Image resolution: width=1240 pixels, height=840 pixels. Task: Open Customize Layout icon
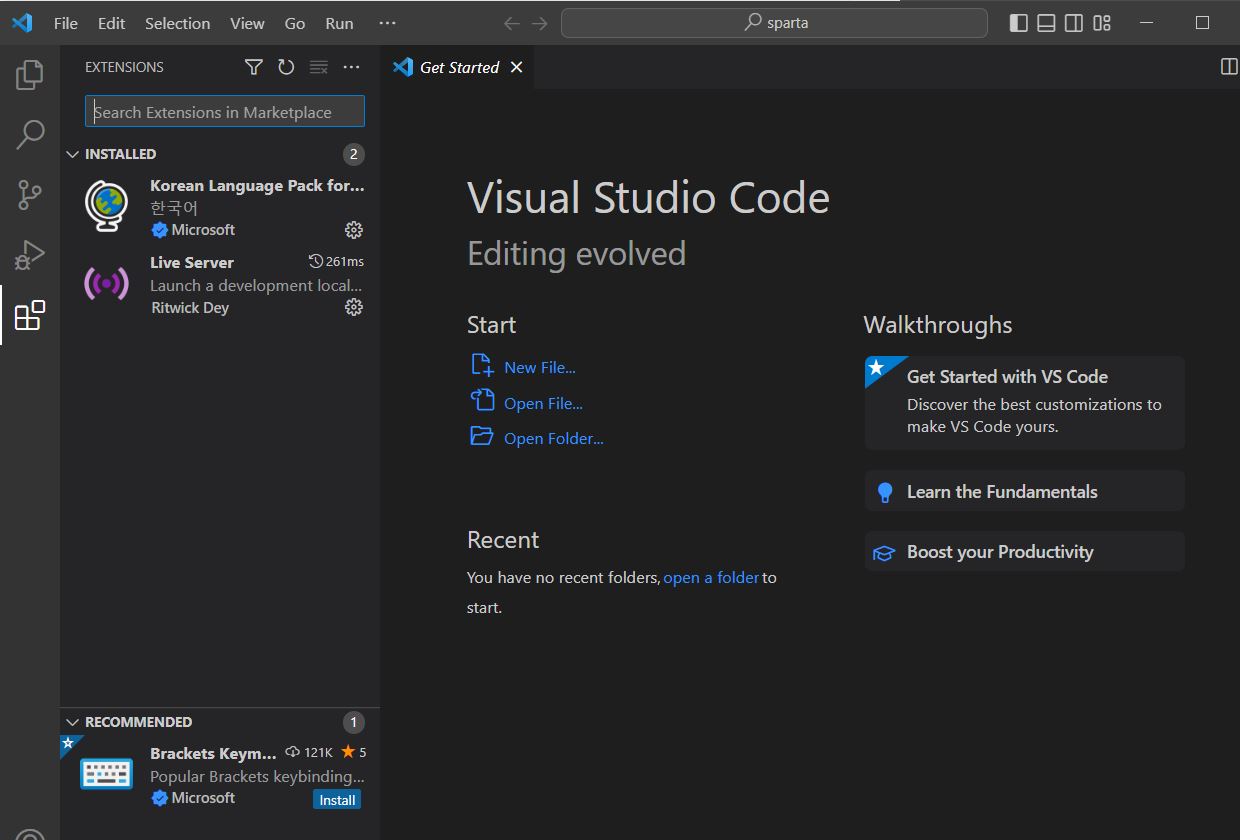pos(1102,23)
